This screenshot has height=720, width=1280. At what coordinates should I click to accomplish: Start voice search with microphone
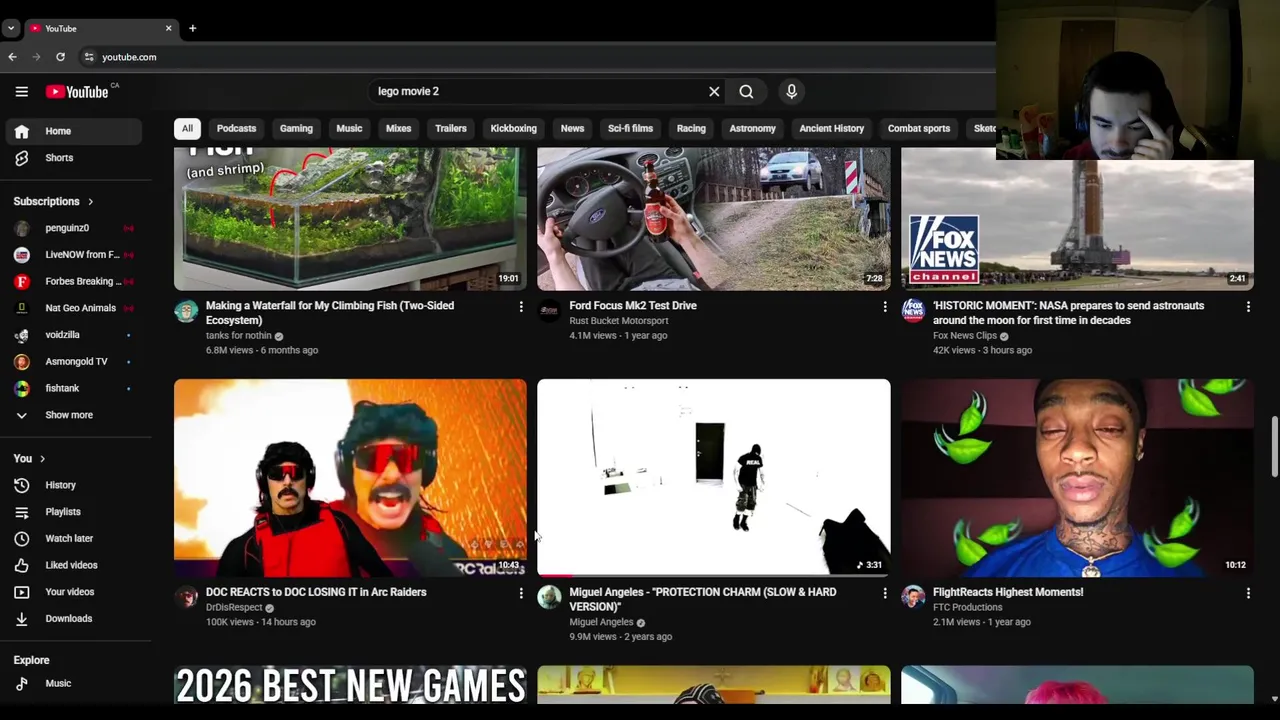pos(791,91)
